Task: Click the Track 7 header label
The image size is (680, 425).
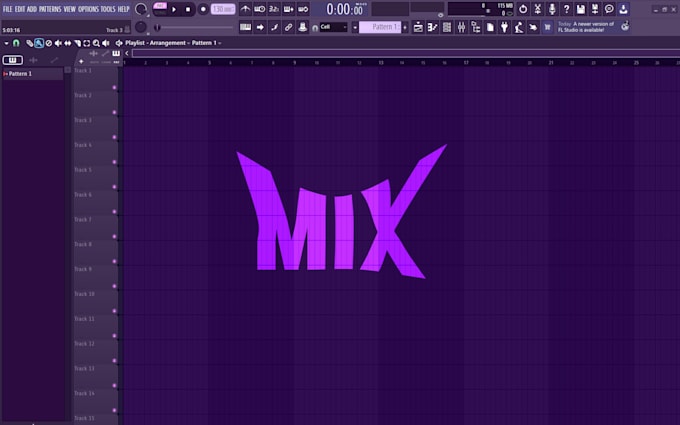Action: pos(82,219)
